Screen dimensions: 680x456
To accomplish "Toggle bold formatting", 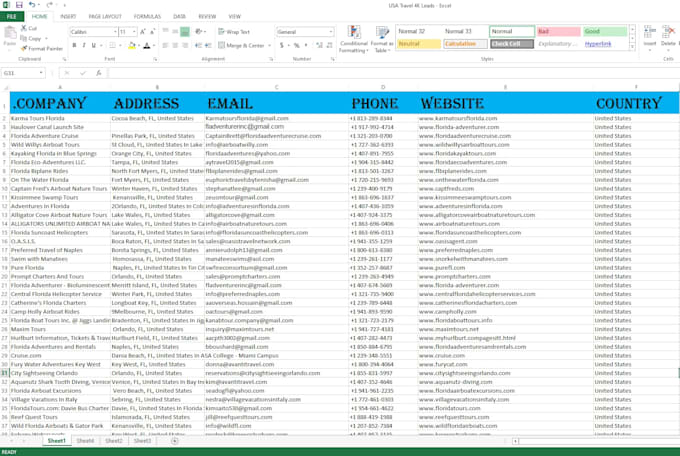I will pyautogui.click(x=75, y=45).
